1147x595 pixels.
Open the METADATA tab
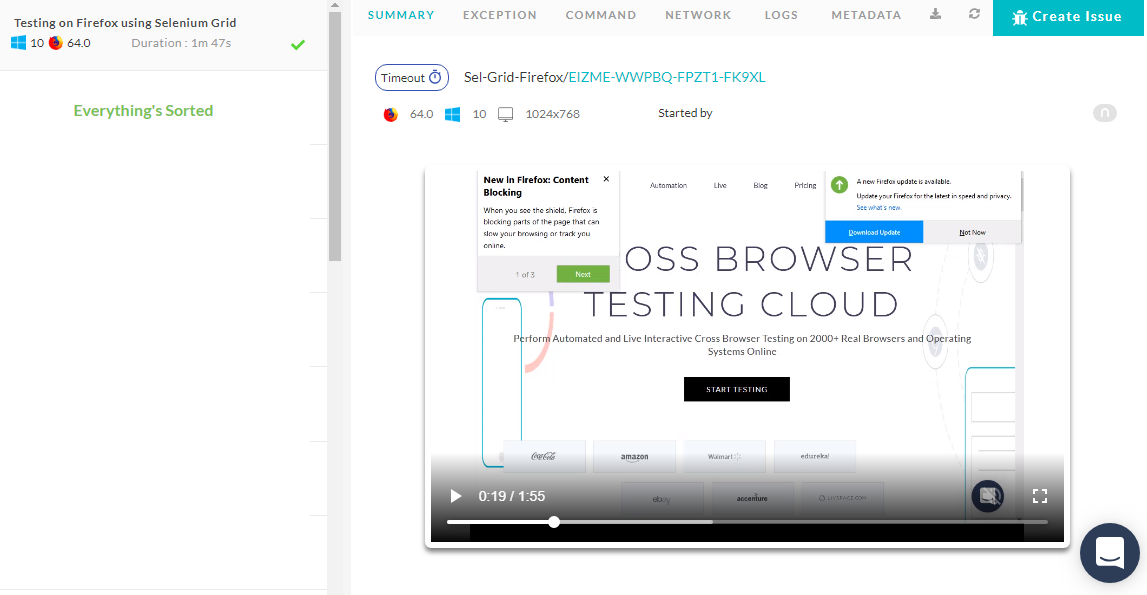[x=866, y=15]
